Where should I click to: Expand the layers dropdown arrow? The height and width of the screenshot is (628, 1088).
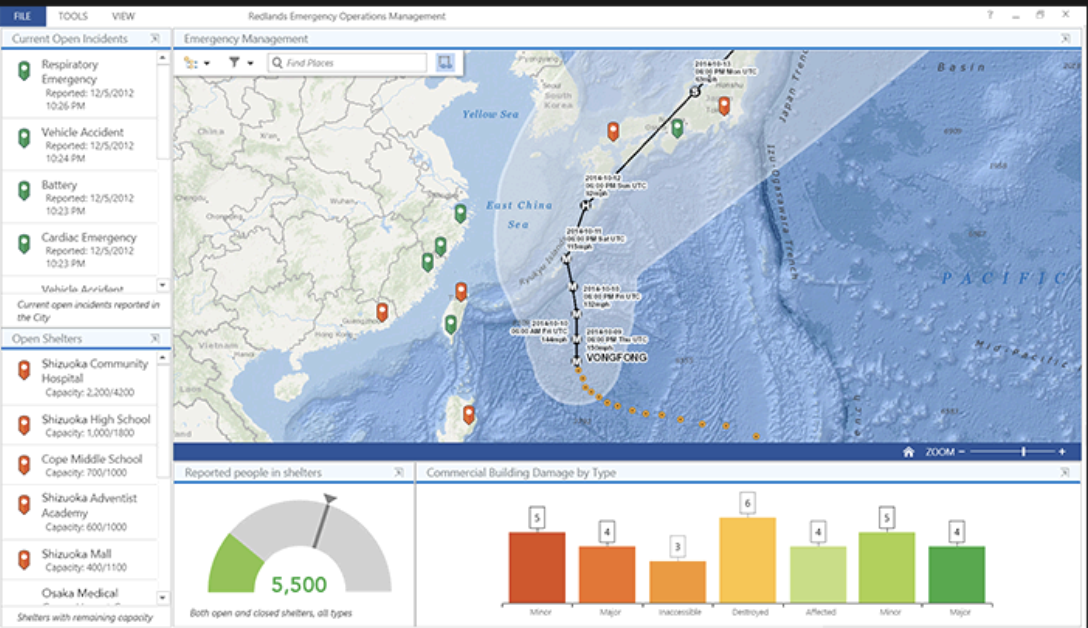click(x=207, y=62)
